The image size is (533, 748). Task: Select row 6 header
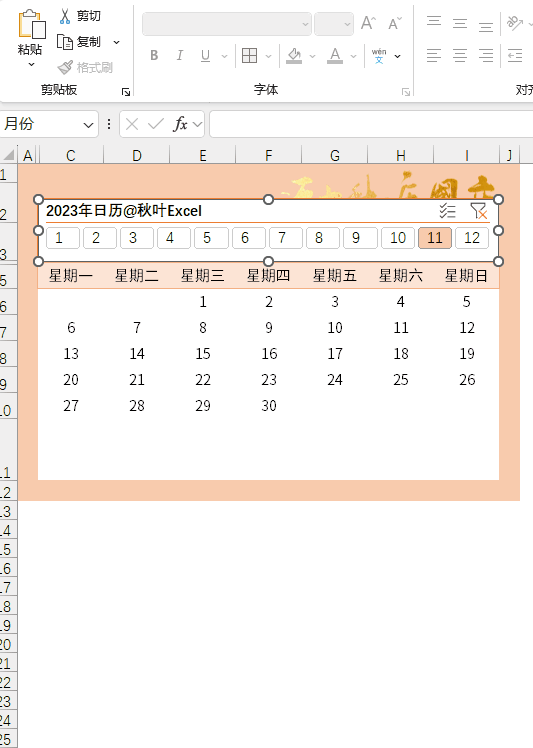click(9, 301)
